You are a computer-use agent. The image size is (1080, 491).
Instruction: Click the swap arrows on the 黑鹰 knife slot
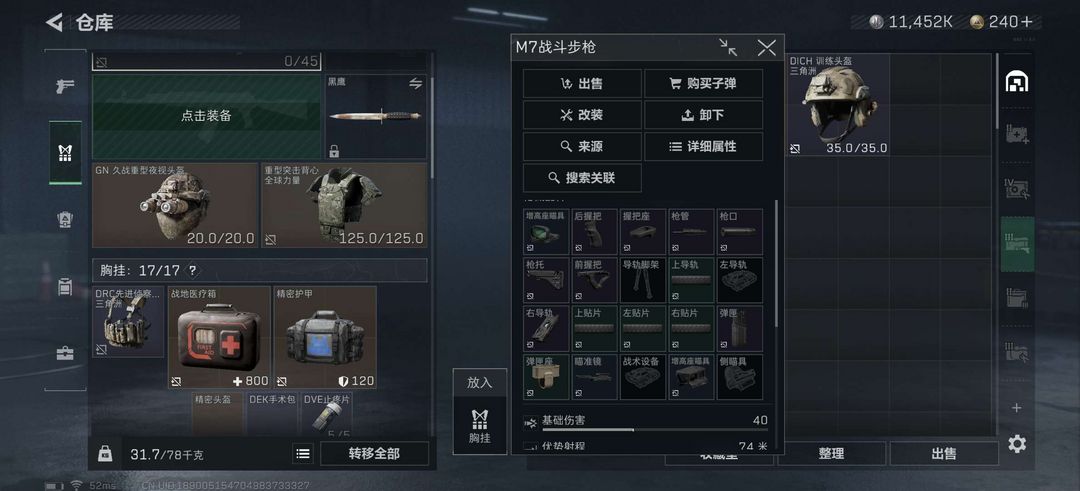[x=415, y=83]
